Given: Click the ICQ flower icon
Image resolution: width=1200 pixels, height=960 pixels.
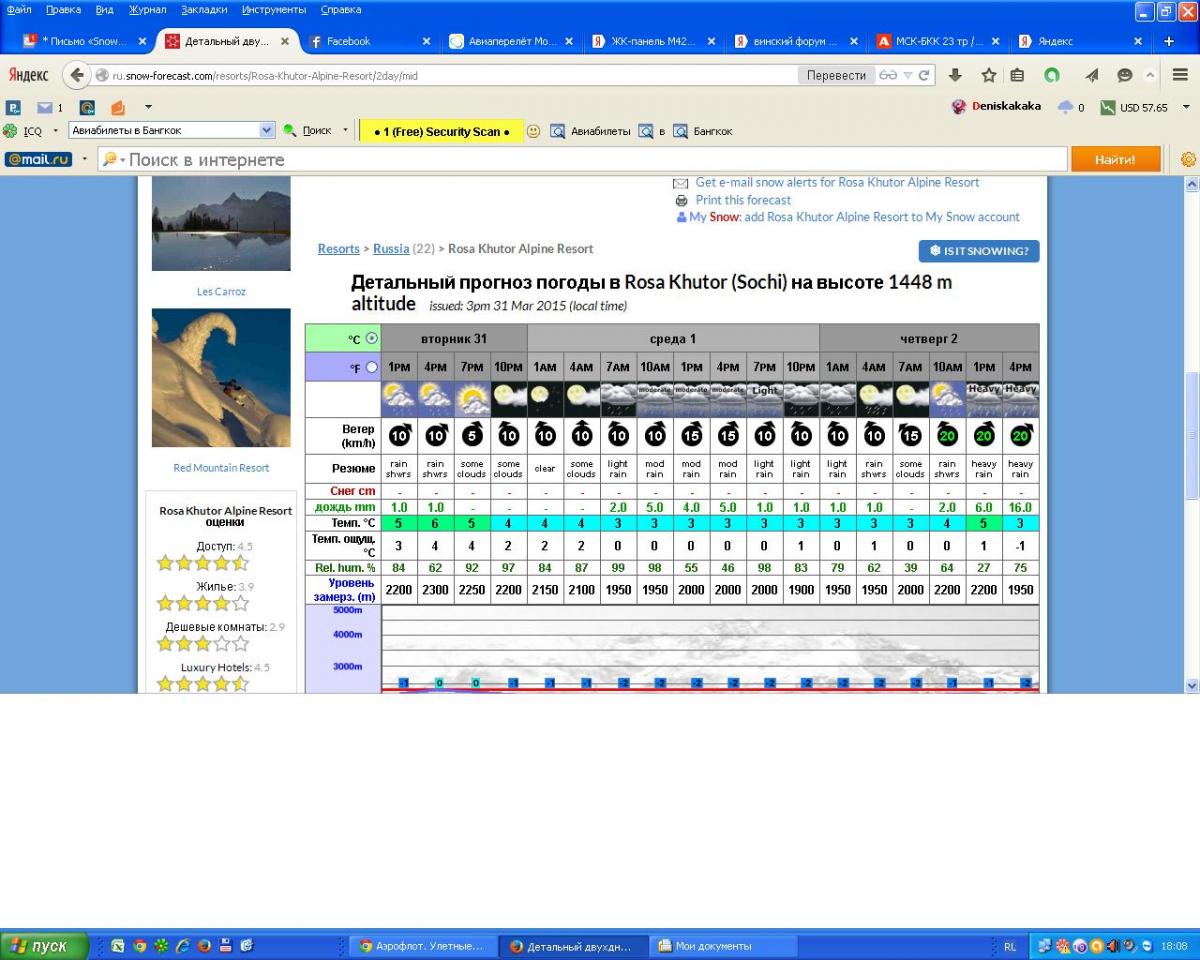Looking at the screenshot, I should click(11, 130).
